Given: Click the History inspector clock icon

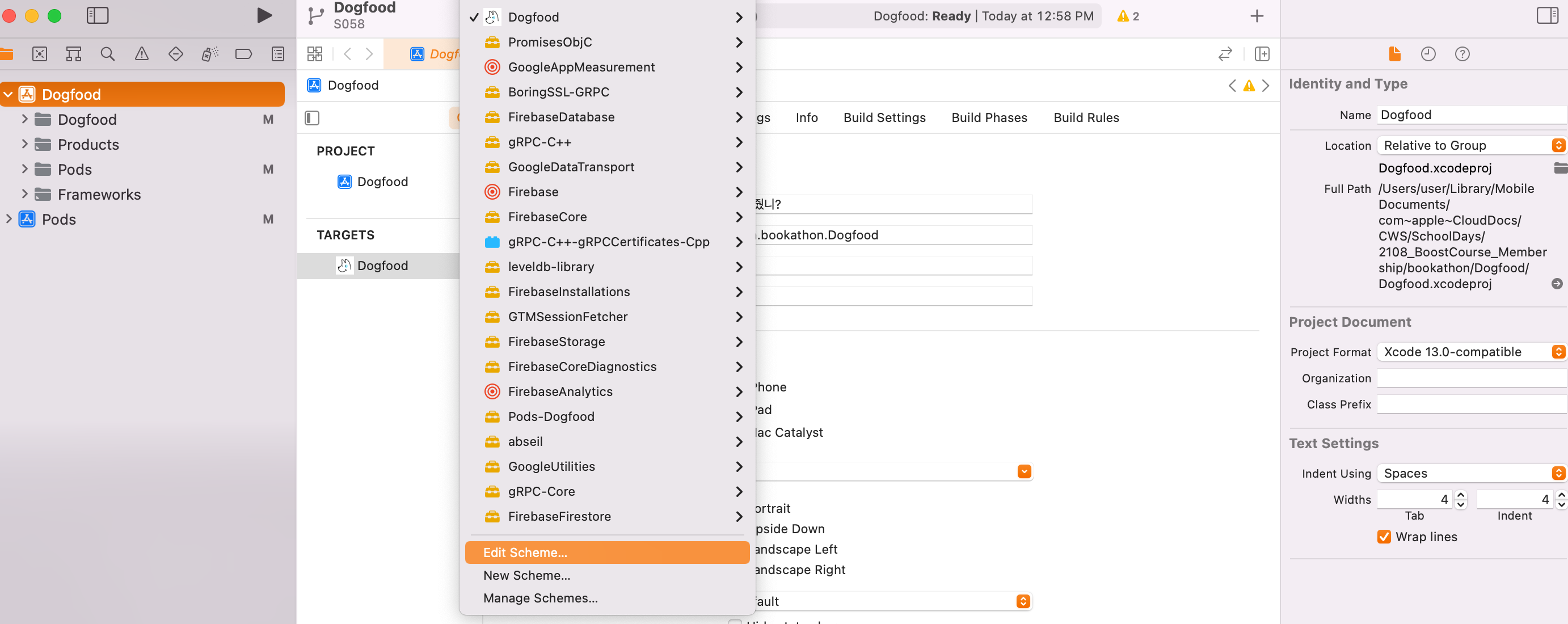Looking at the screenshot, I should 1428,54.
